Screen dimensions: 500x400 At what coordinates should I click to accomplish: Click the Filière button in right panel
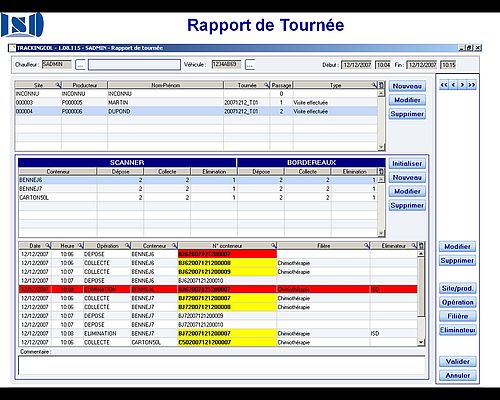coord(457,316)
